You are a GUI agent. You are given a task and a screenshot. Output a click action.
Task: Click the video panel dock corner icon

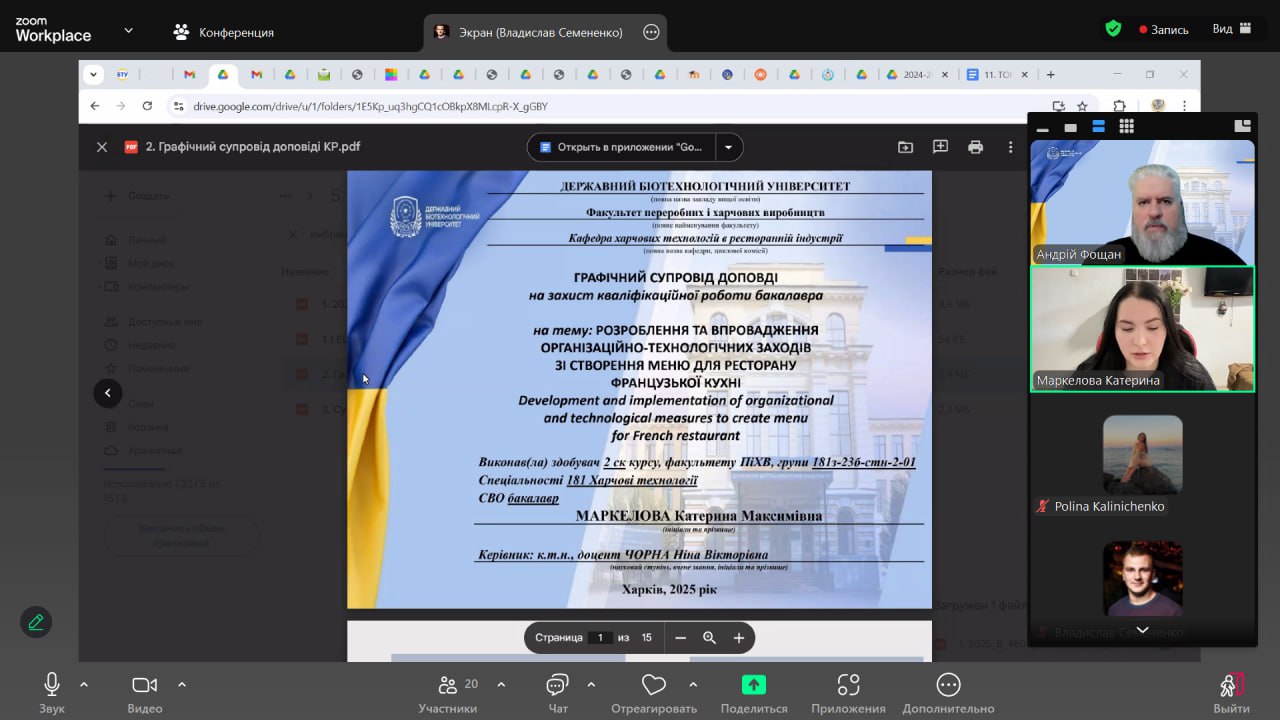pos(1243,126)
